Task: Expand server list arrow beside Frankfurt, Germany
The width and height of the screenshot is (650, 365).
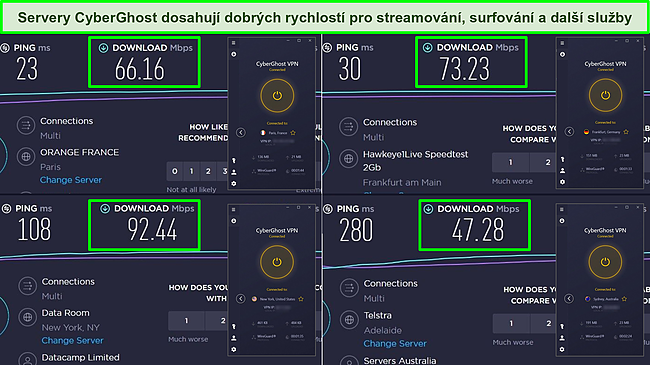Action: 569,131
